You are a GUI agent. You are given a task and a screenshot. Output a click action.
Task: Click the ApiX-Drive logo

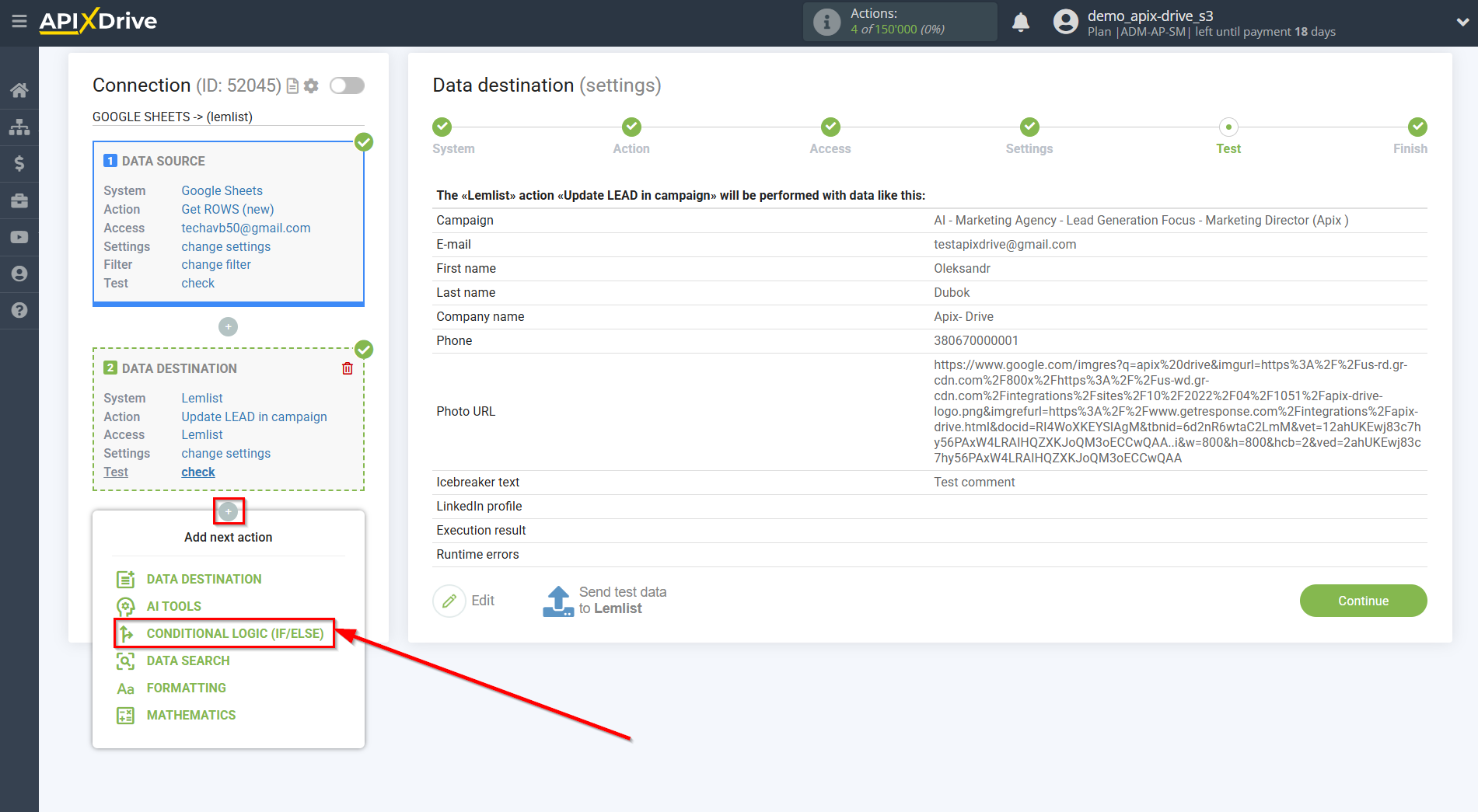[98, 21]
